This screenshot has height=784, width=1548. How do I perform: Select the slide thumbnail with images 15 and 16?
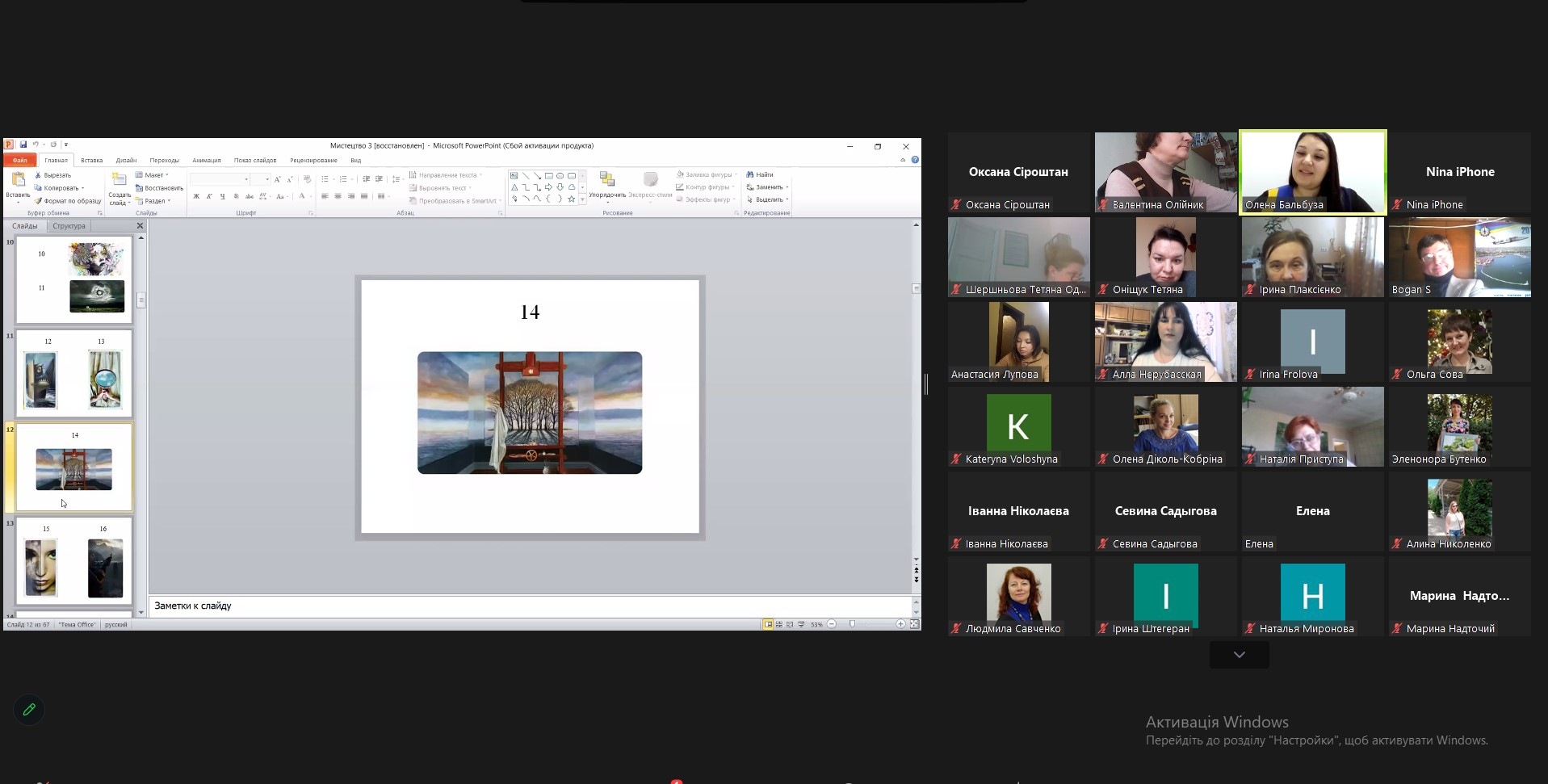coord(74,561)
